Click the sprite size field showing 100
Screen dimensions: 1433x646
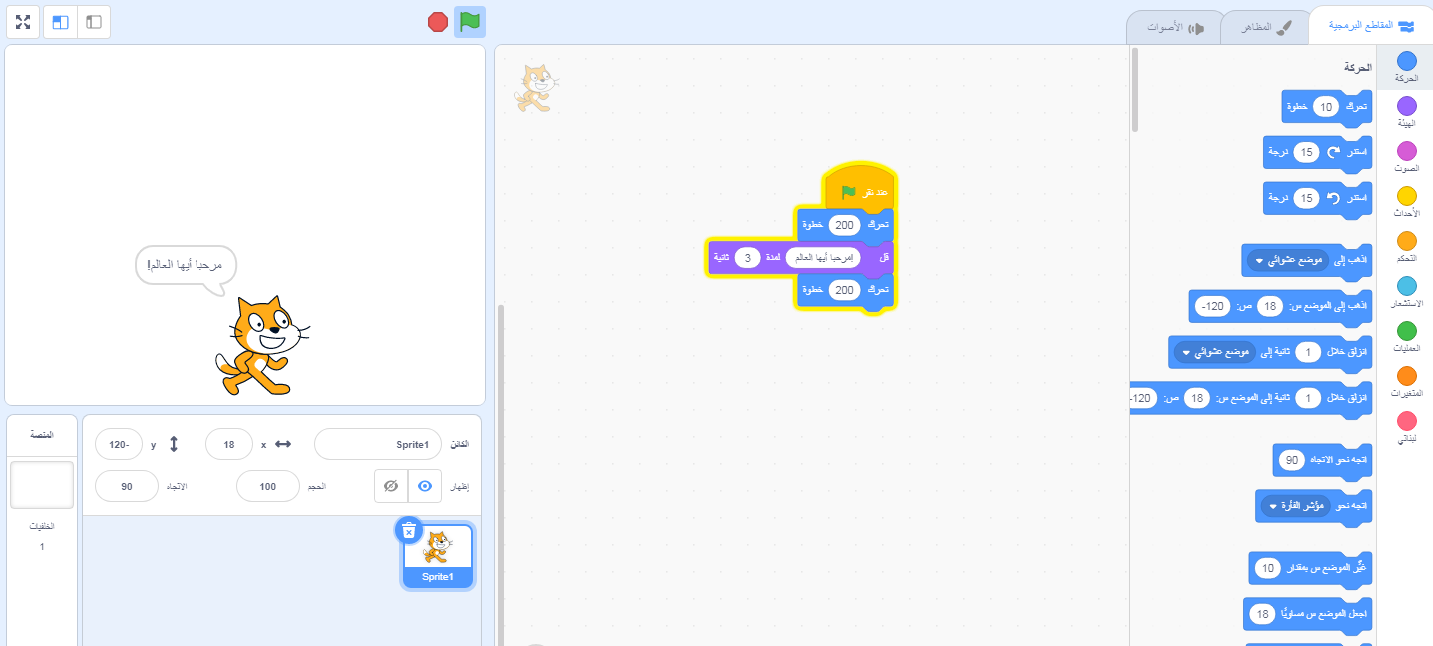point(268,486)
